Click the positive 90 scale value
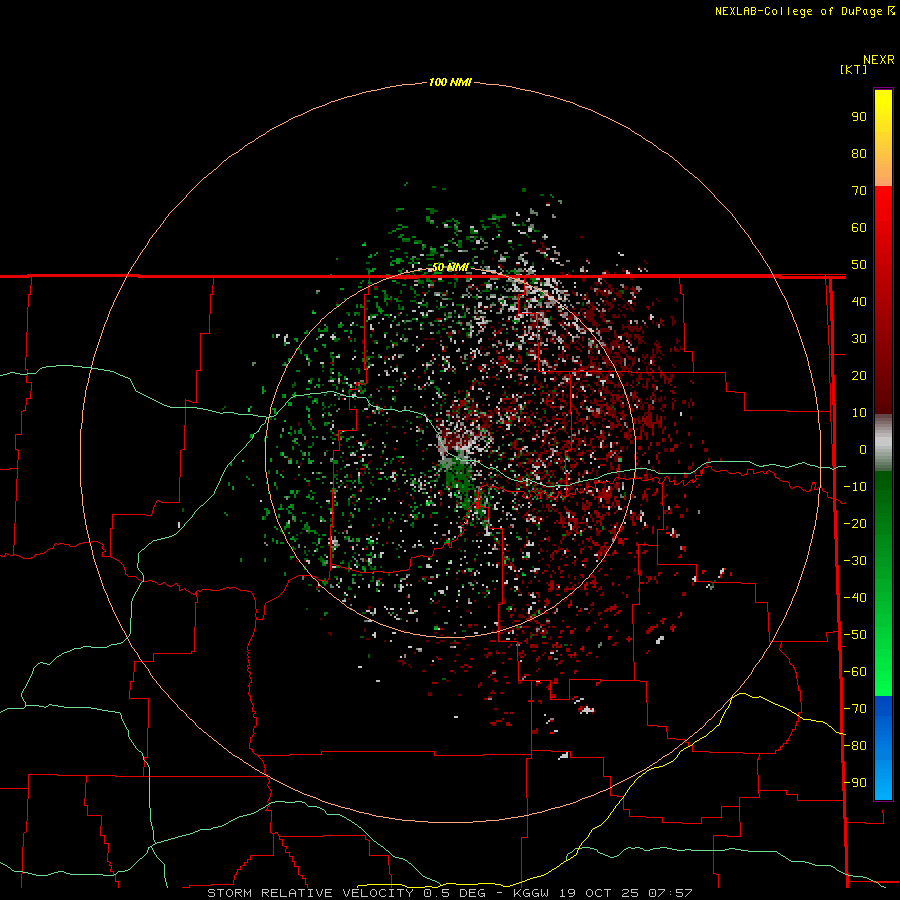Viewport: 900px width, 900px height. coord(859,117)
